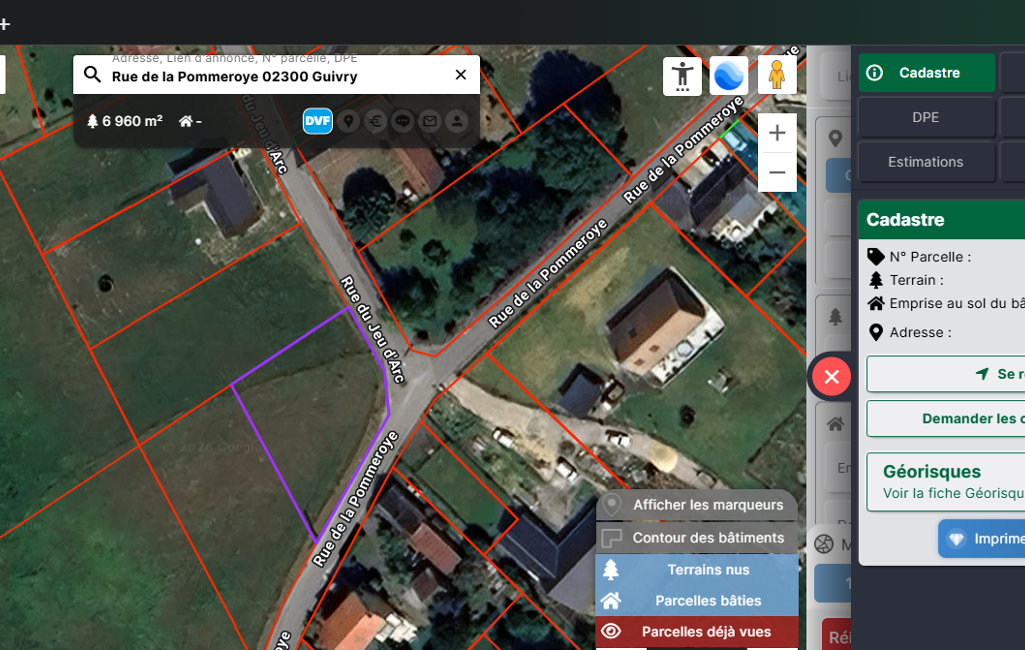Zoom in on the map
1025x650 pixels.
(x=777, y=133)
